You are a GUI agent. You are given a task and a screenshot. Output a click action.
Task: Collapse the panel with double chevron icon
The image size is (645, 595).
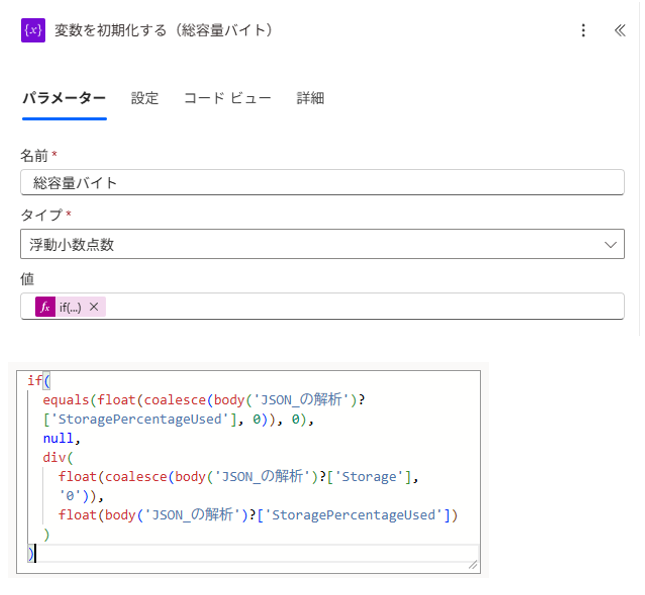619,30
